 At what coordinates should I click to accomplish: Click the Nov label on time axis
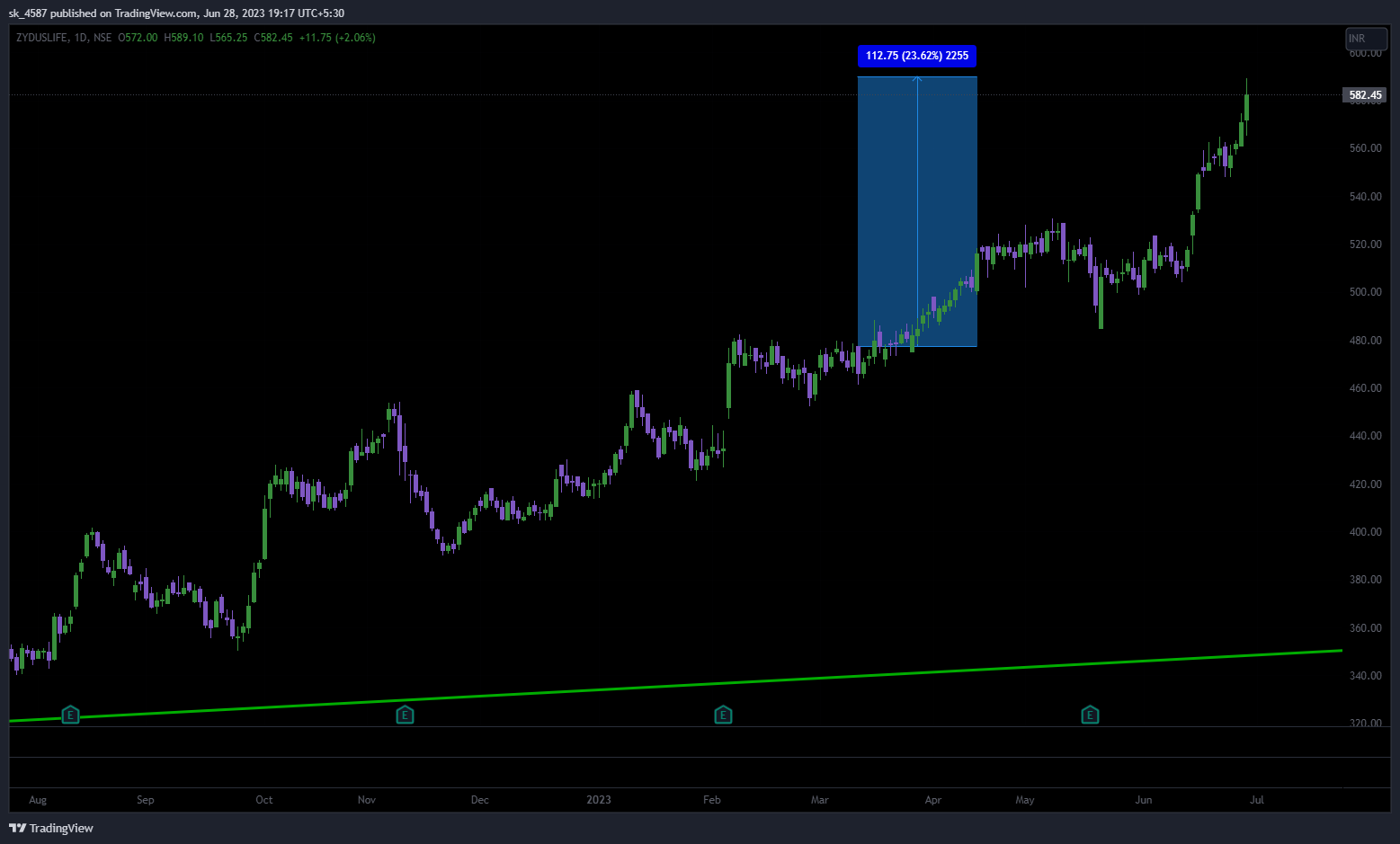tap(367, 800)
